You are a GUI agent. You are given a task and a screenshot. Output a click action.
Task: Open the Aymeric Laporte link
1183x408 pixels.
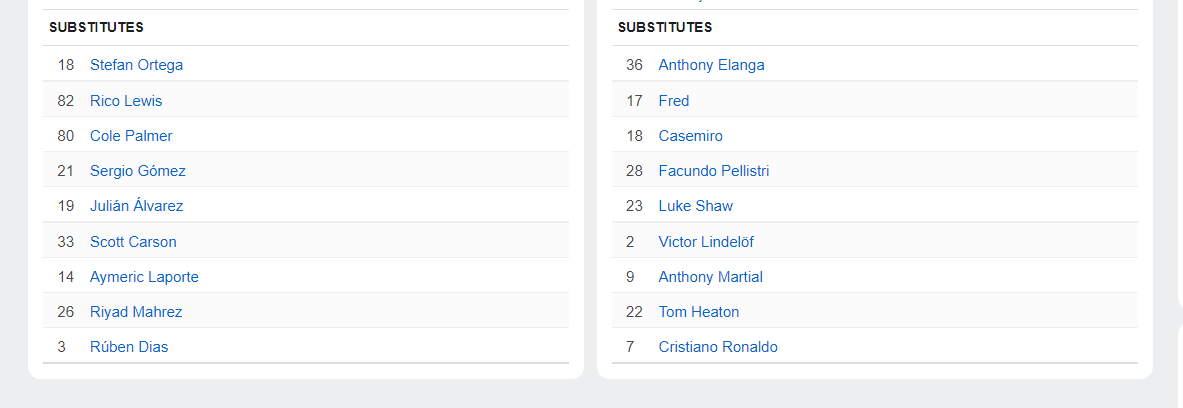click(144, 277)
